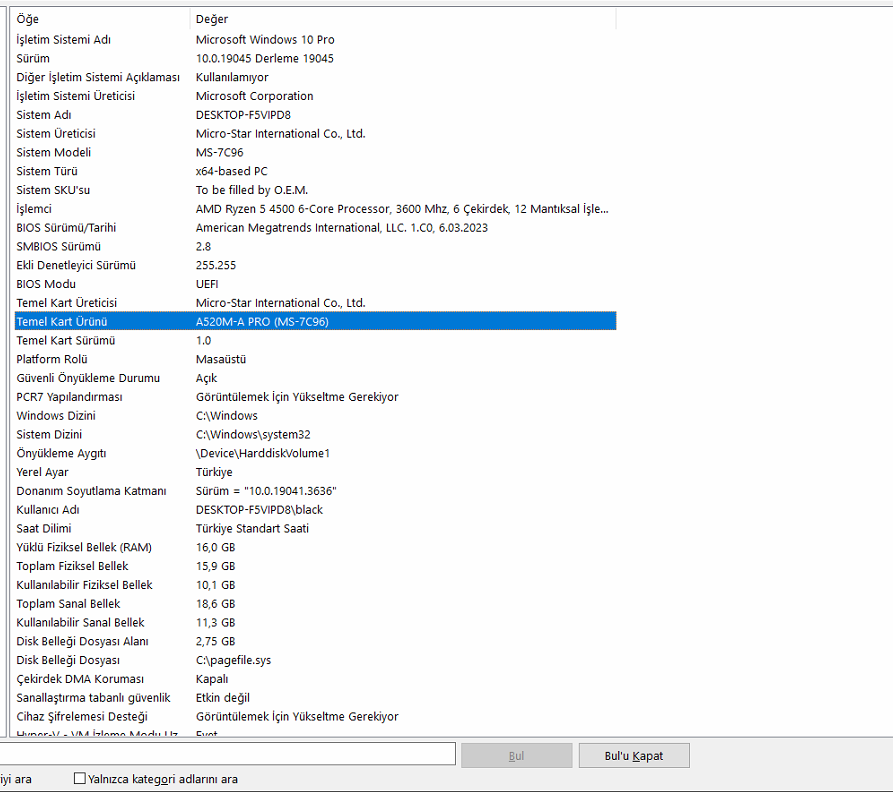Select the Toplam Fiziksel Bellek row
Image resolution: width=893 pixels, height=792 pixels.
point(316,565)
